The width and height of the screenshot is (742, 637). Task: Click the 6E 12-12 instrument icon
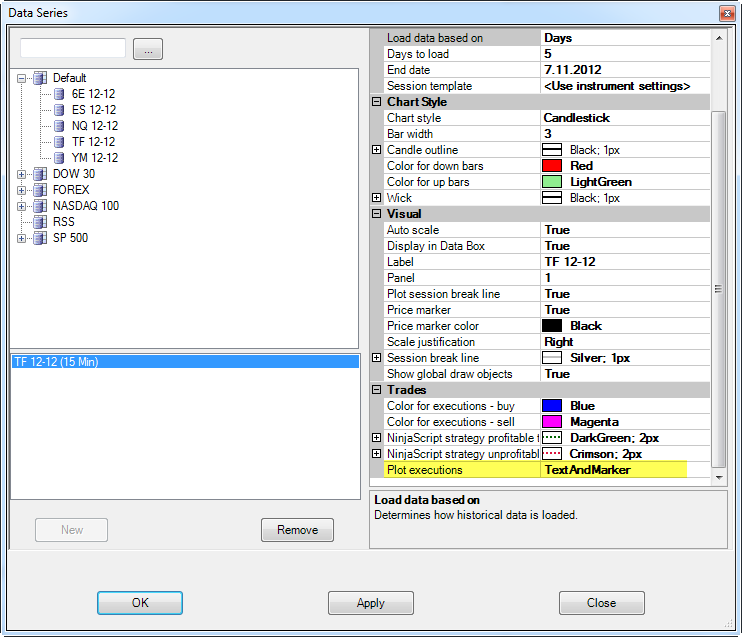coord(59,94)
